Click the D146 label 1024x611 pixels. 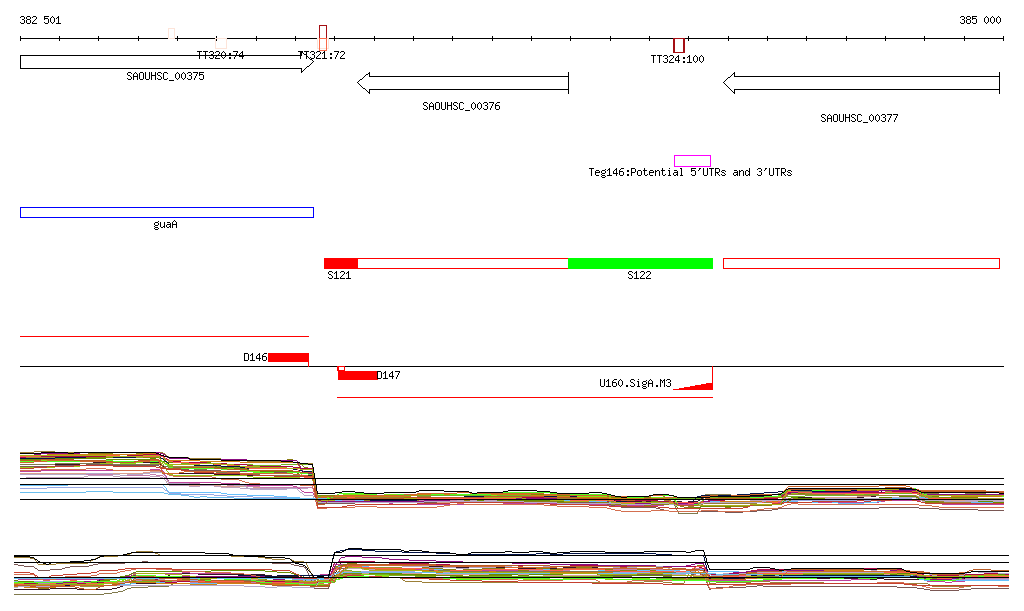coord(255,358)
